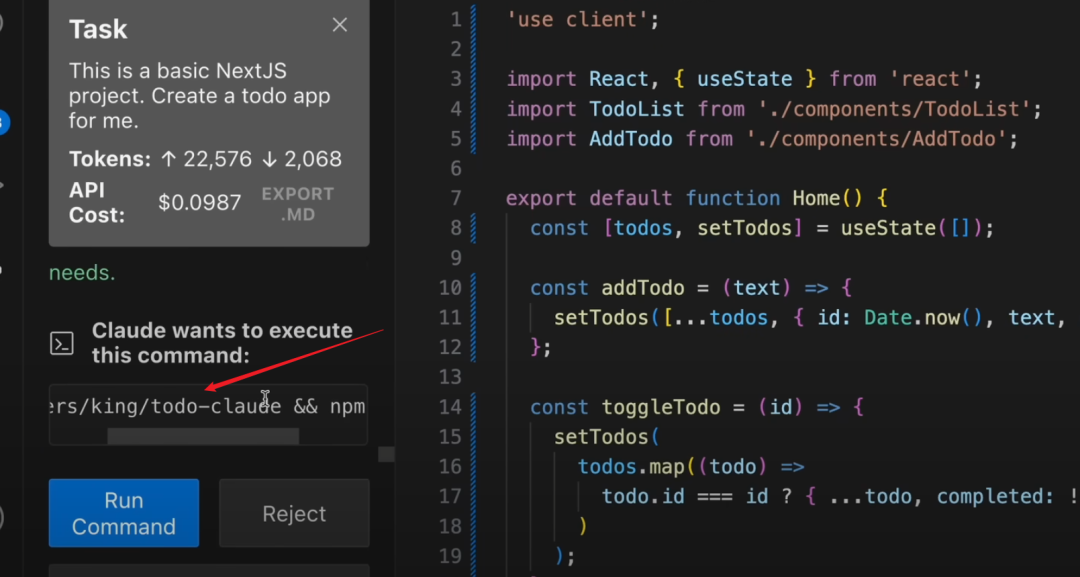This screenshot has height=577, width=1080.
Task: Click the "Claude wants to execute this command:" label
Action: tap(222, 343)
